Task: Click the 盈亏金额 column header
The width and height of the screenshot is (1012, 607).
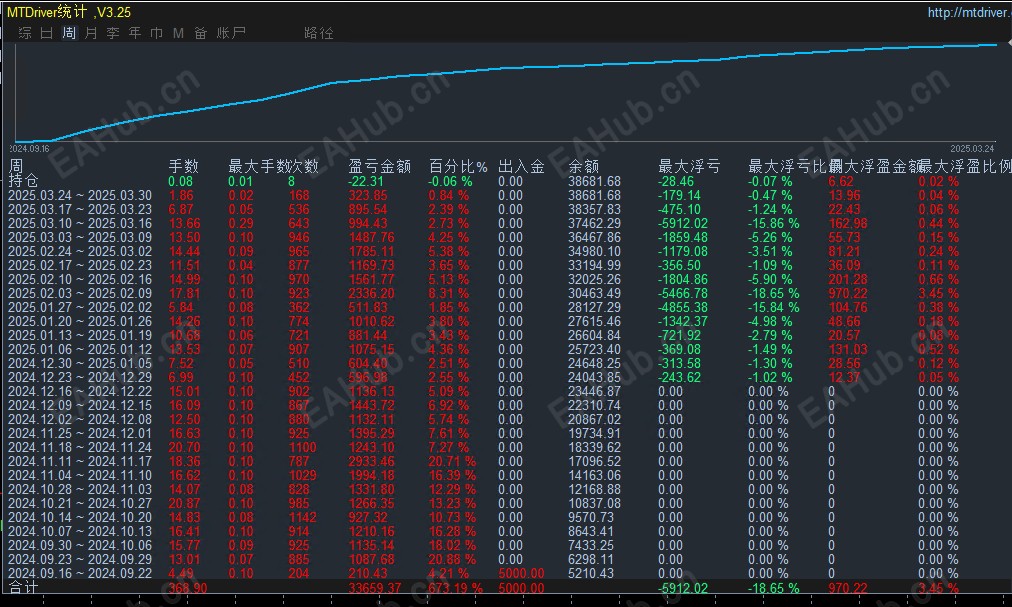Action: point(380,167)
